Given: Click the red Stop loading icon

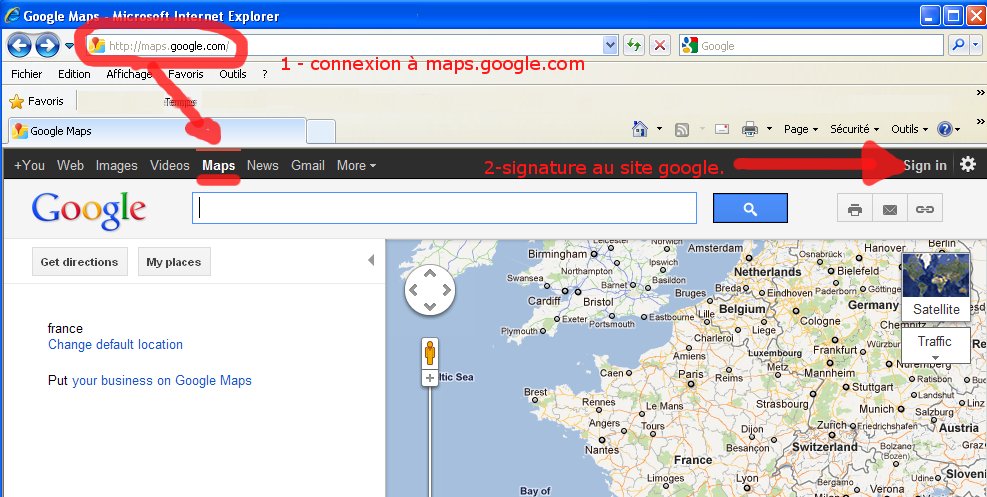Looking at the screenshot, I should click(659, 45).
